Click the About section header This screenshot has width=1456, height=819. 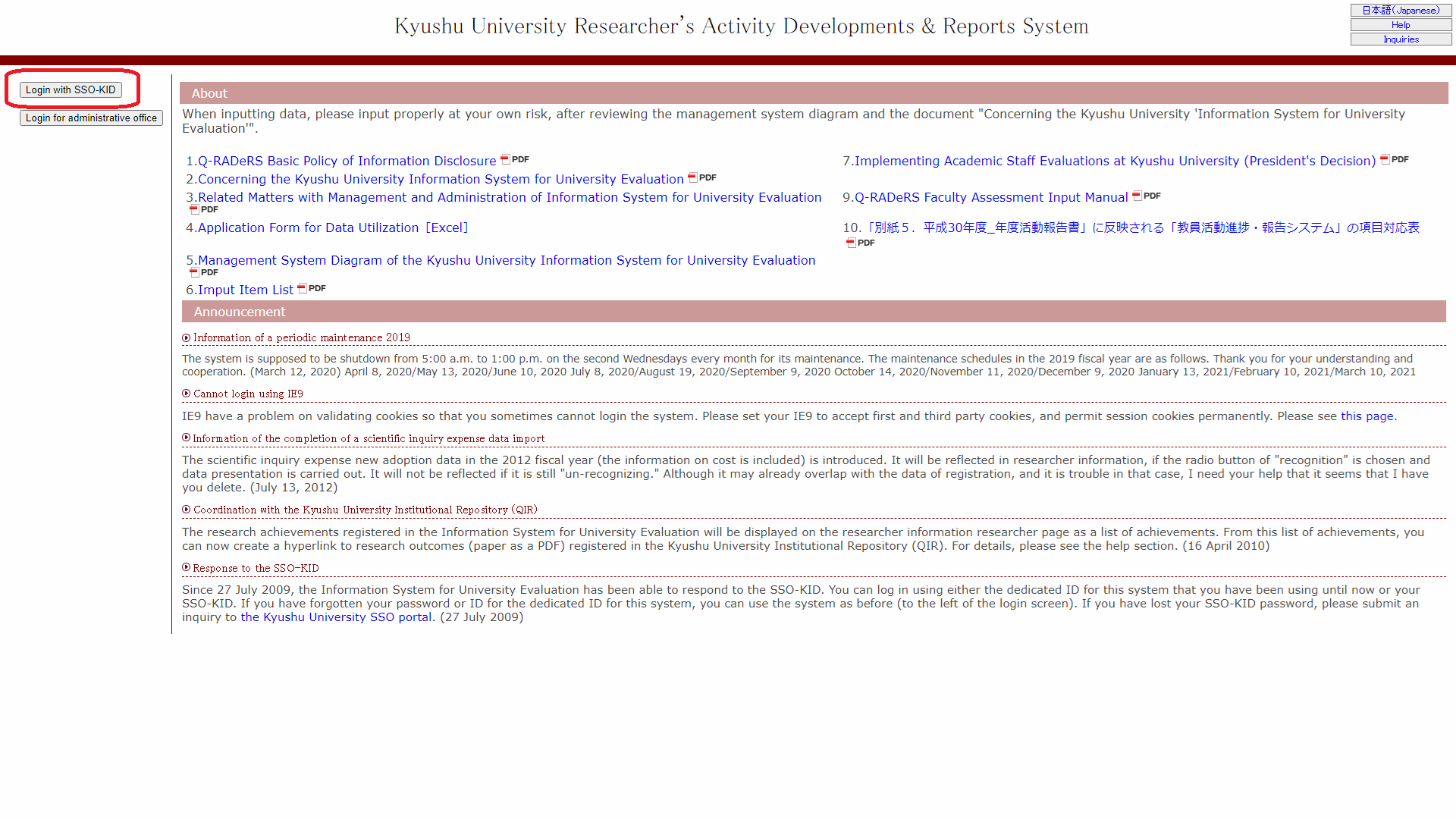point(814,93)
